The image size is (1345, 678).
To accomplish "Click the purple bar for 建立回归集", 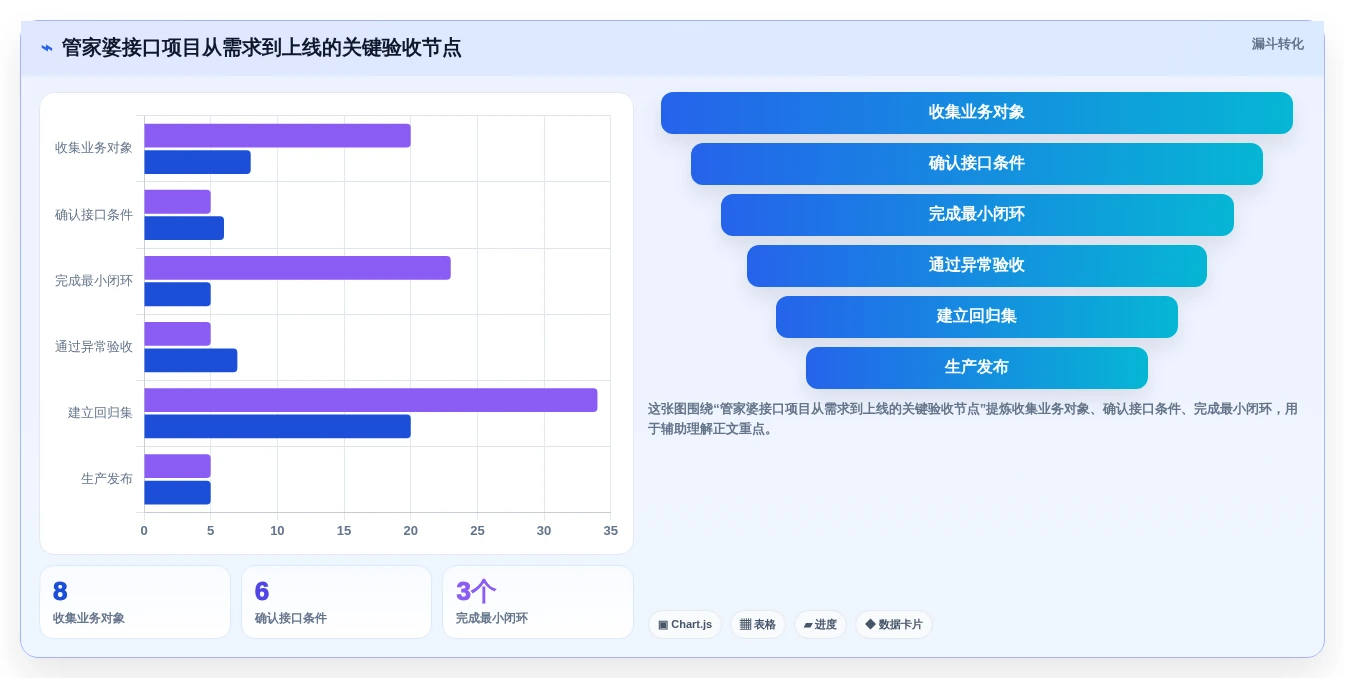I will point(370,400).
